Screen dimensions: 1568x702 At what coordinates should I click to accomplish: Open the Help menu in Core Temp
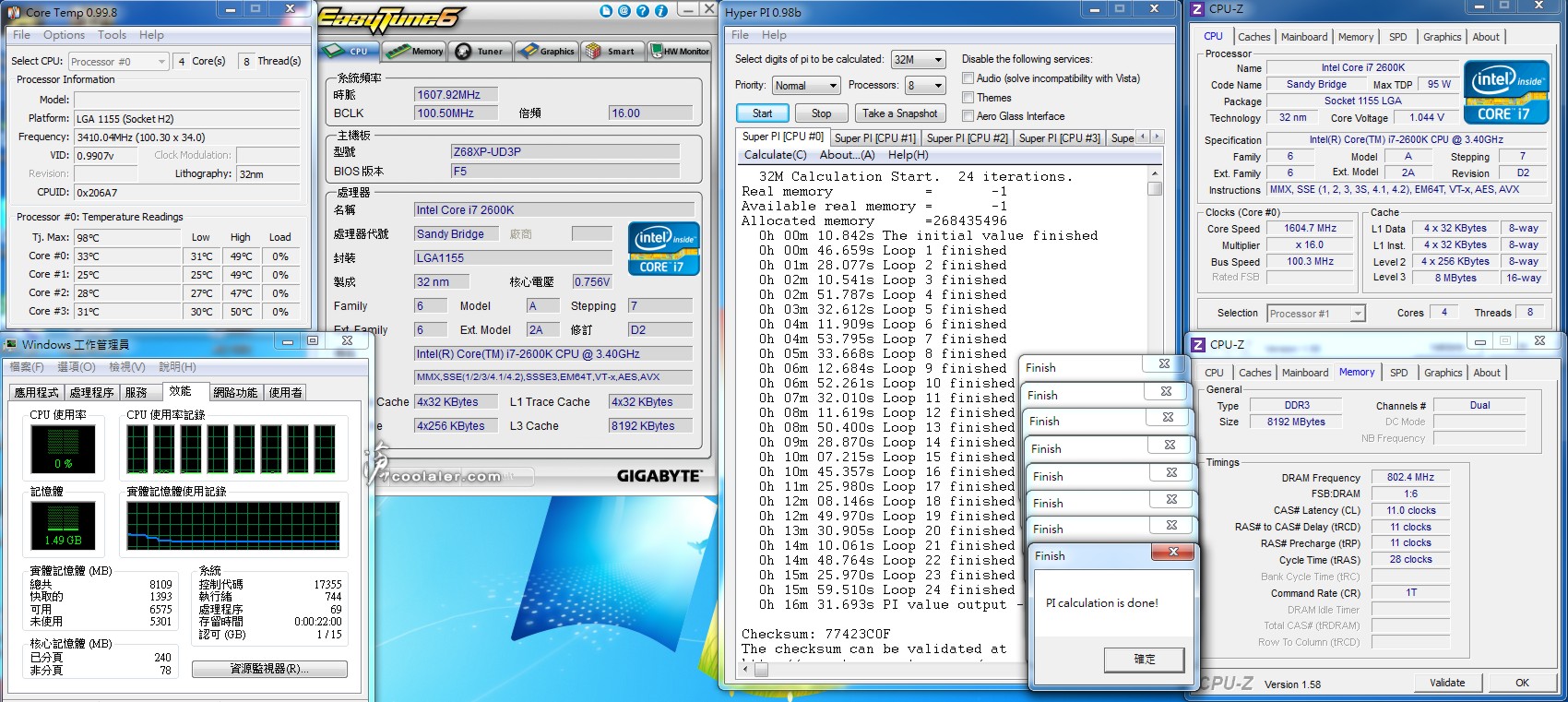point(151,35)
